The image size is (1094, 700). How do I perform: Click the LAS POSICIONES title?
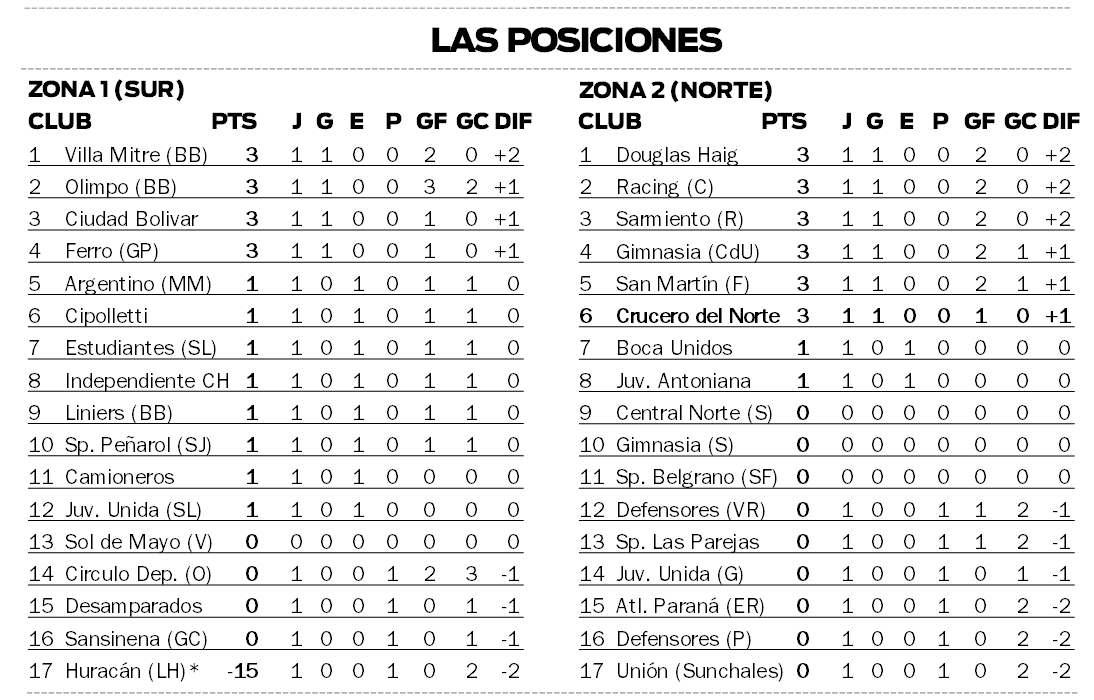(576, 40)
